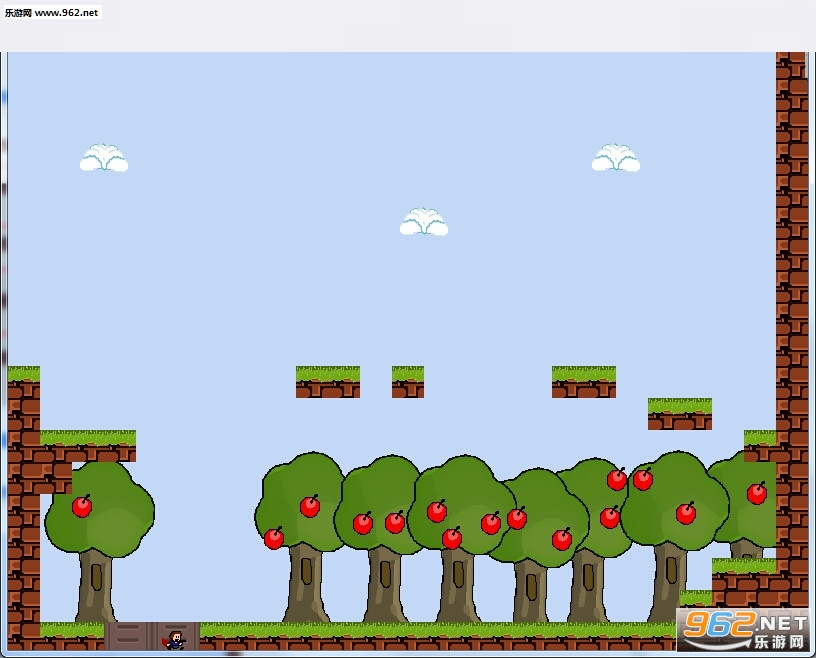Click the center cloud in the sky
The width and height of the screenshot is (816, 658).
click(424, 222)
